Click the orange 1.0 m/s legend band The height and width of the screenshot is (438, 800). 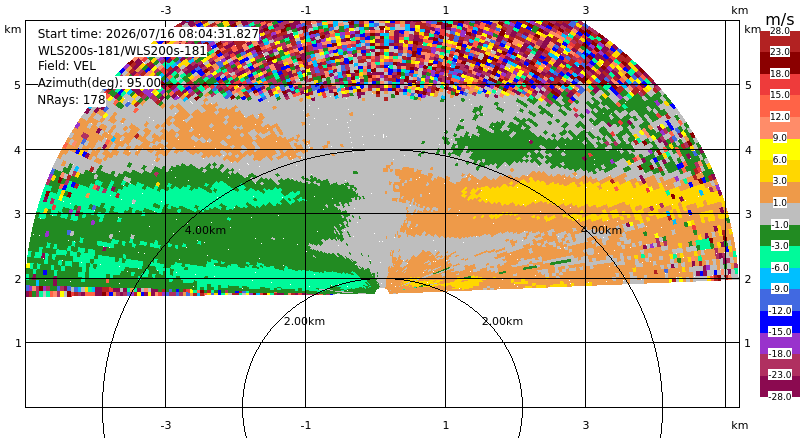coord(780,192)
